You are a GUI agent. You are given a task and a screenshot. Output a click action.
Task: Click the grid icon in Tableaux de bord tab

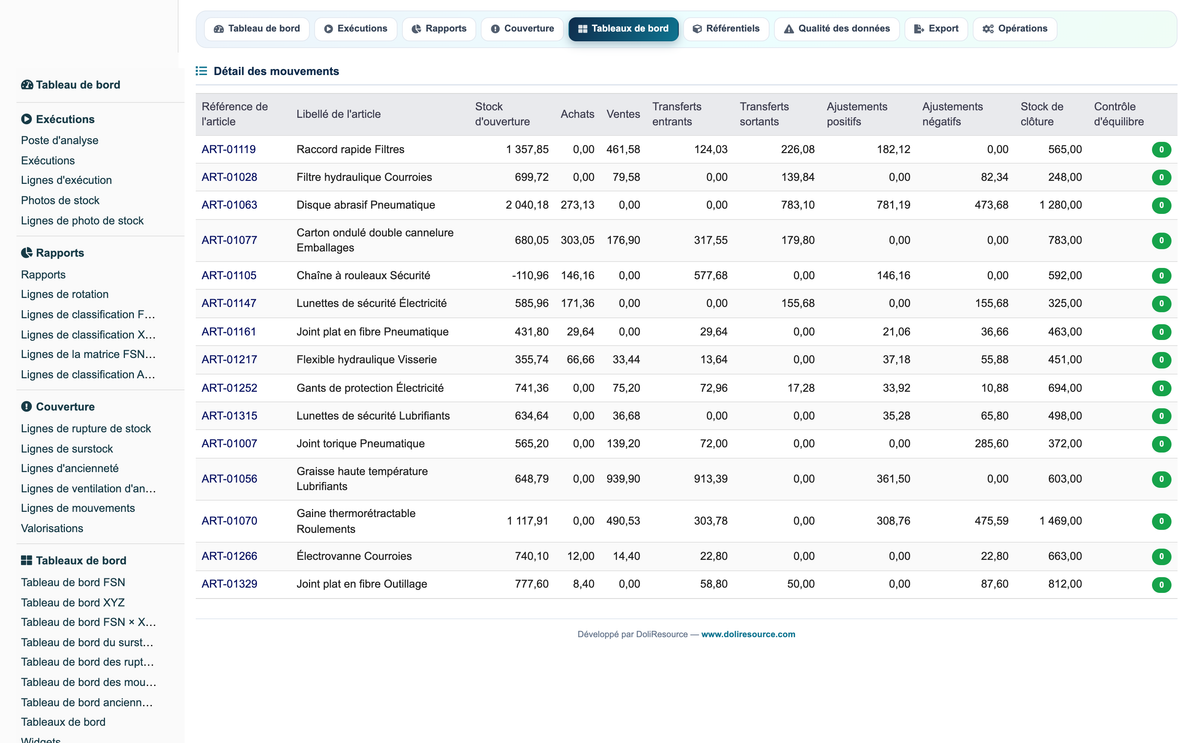(583, 29)
